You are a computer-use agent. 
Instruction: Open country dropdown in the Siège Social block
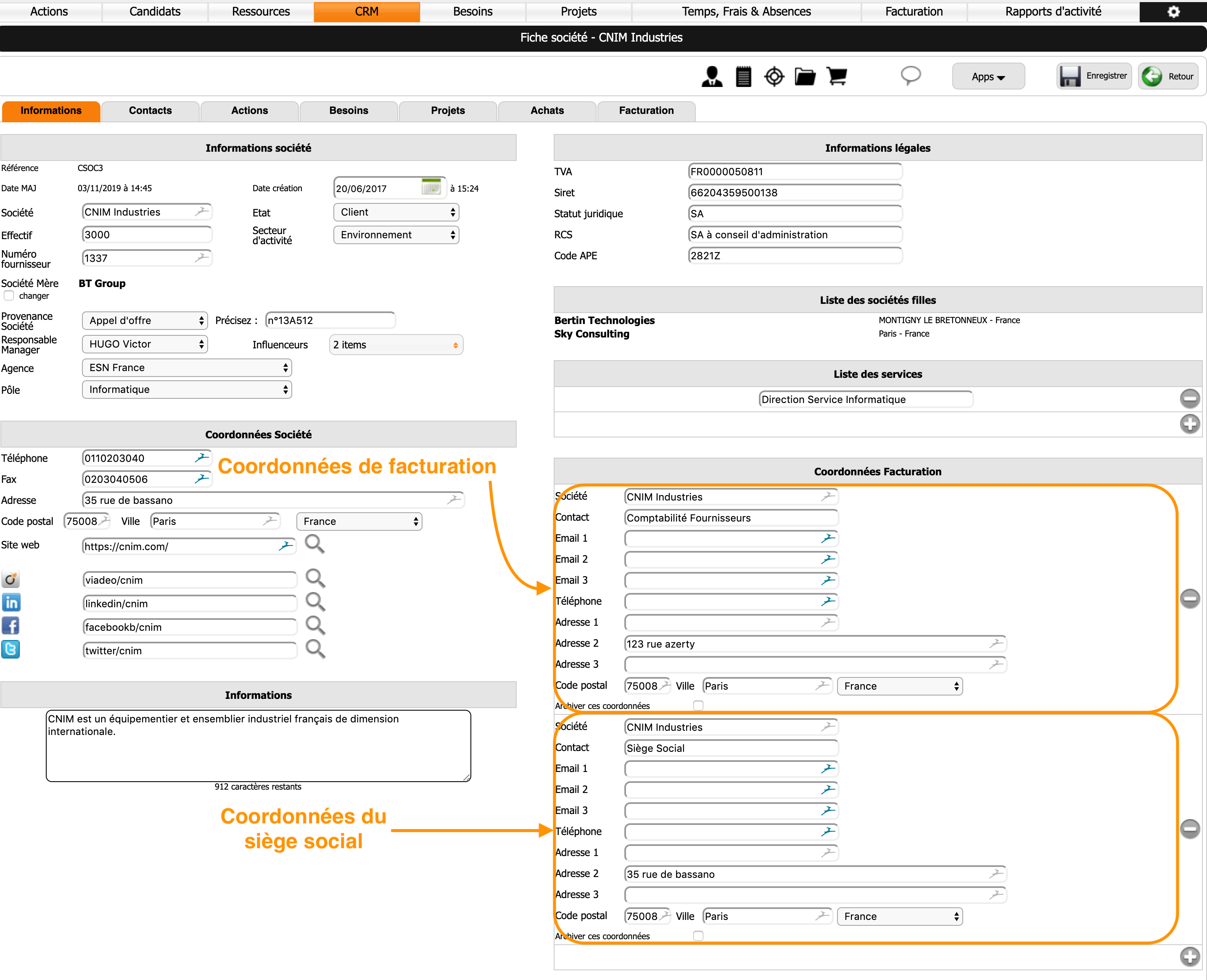(900, 916)
